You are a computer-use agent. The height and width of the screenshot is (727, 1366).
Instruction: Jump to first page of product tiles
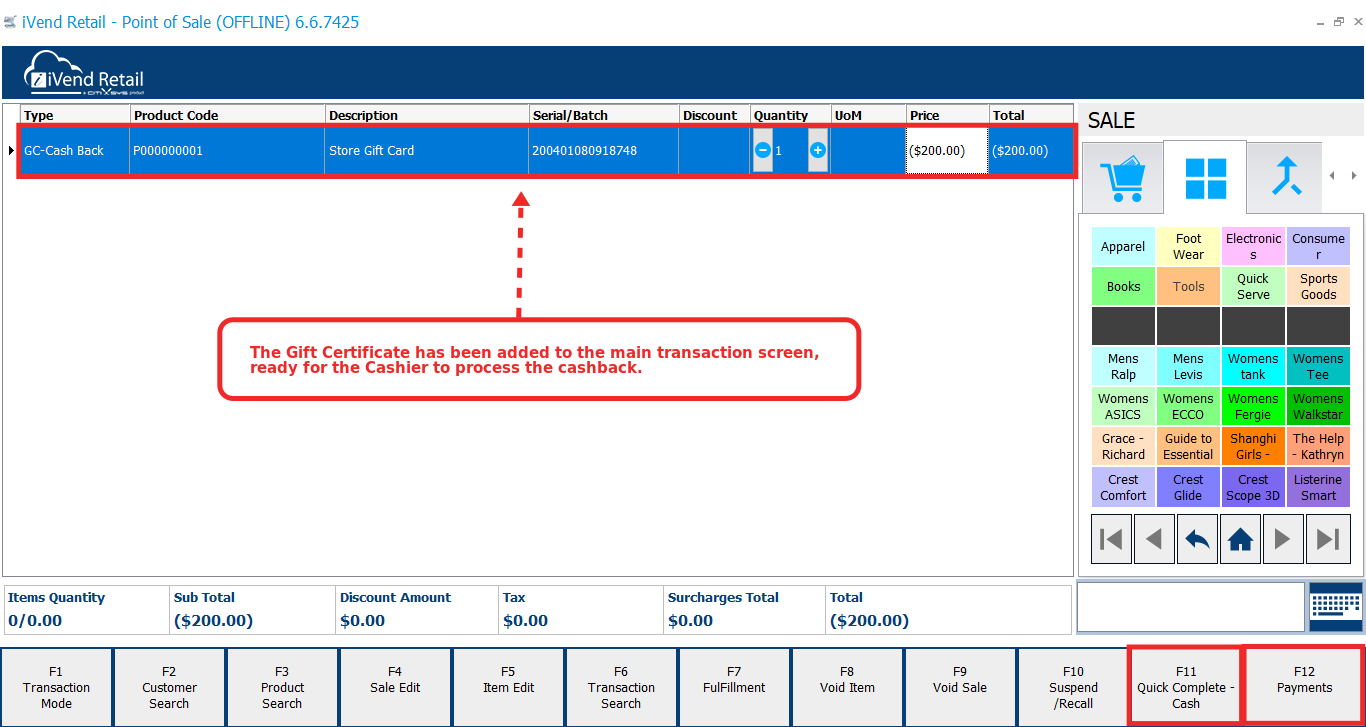(x=1110, y=540)
